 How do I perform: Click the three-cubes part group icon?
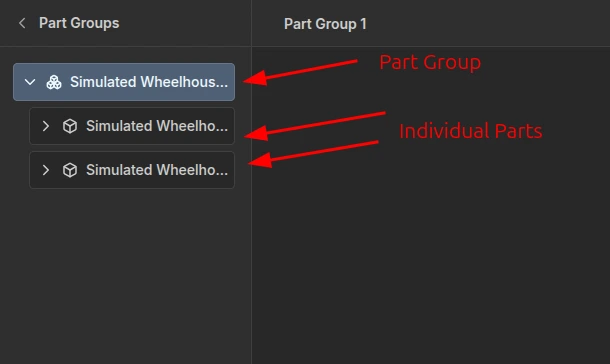click(54, 82)
